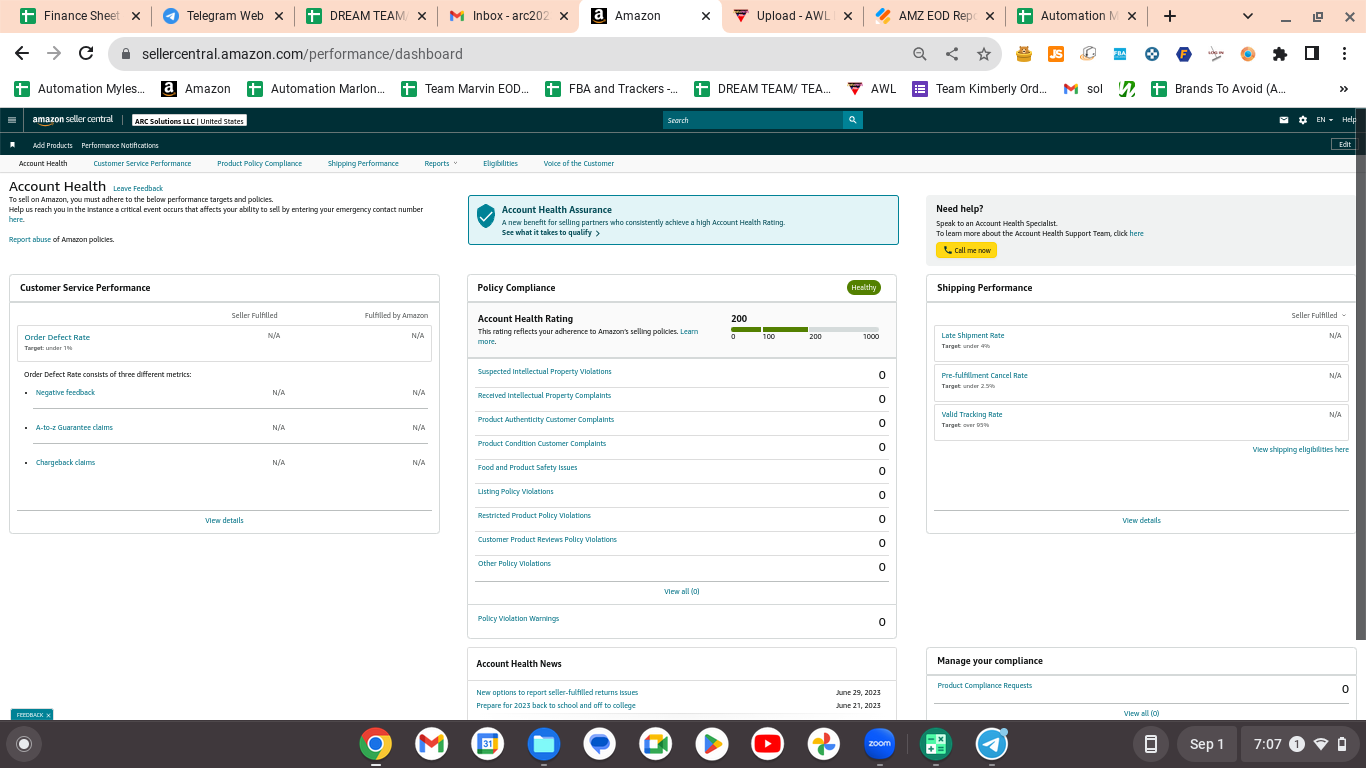
Task: Open Gmail from the shelf
Action: [x=432, y=744]
